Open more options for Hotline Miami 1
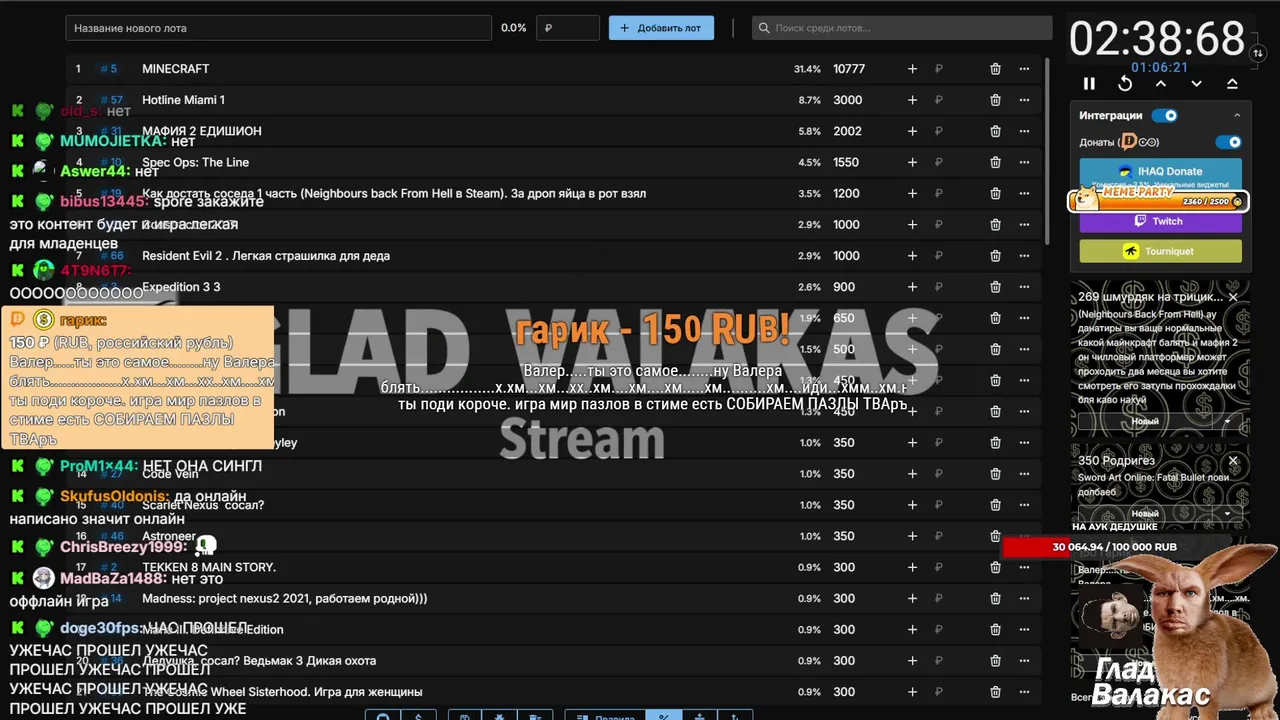1280x720 pixels. (1024, 100)
